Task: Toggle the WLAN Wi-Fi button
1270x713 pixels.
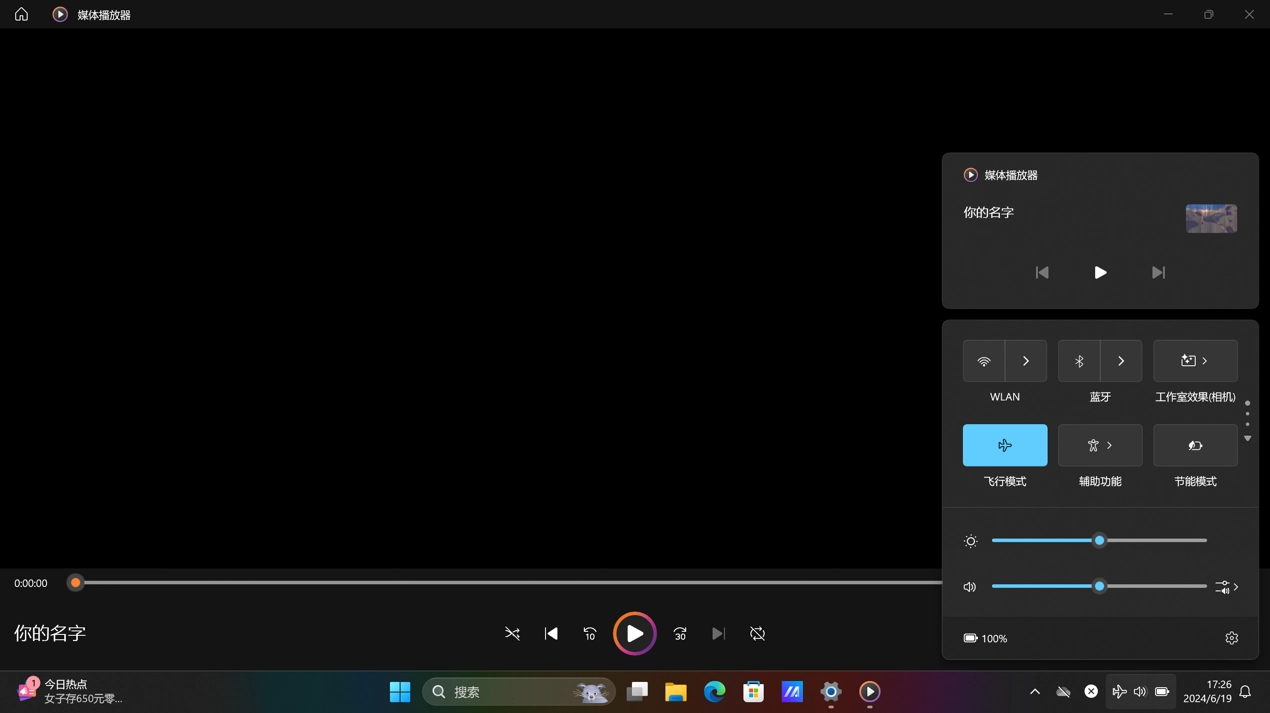Action: coord(984,361)
